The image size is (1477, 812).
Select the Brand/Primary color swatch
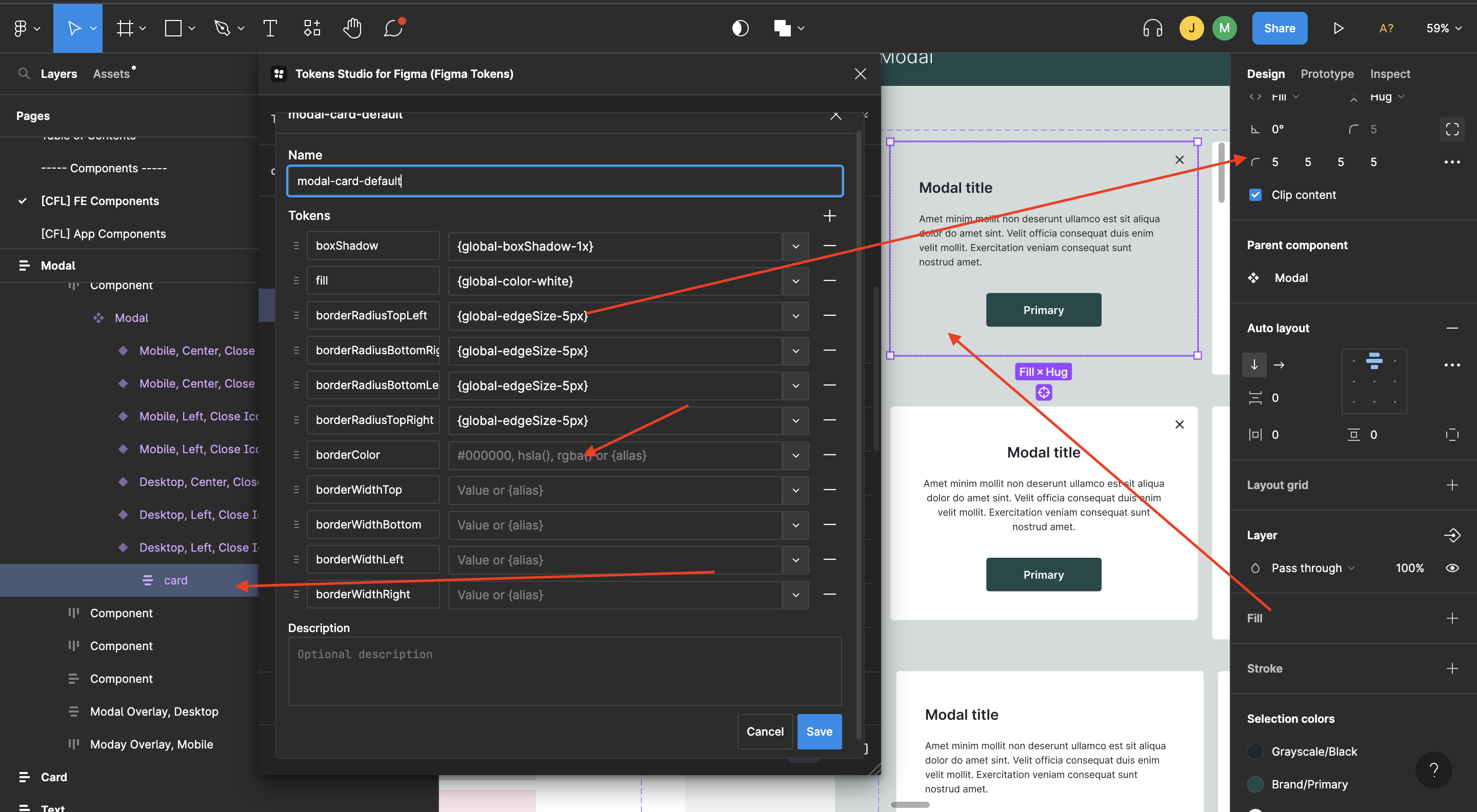(x=1255, y=784)
